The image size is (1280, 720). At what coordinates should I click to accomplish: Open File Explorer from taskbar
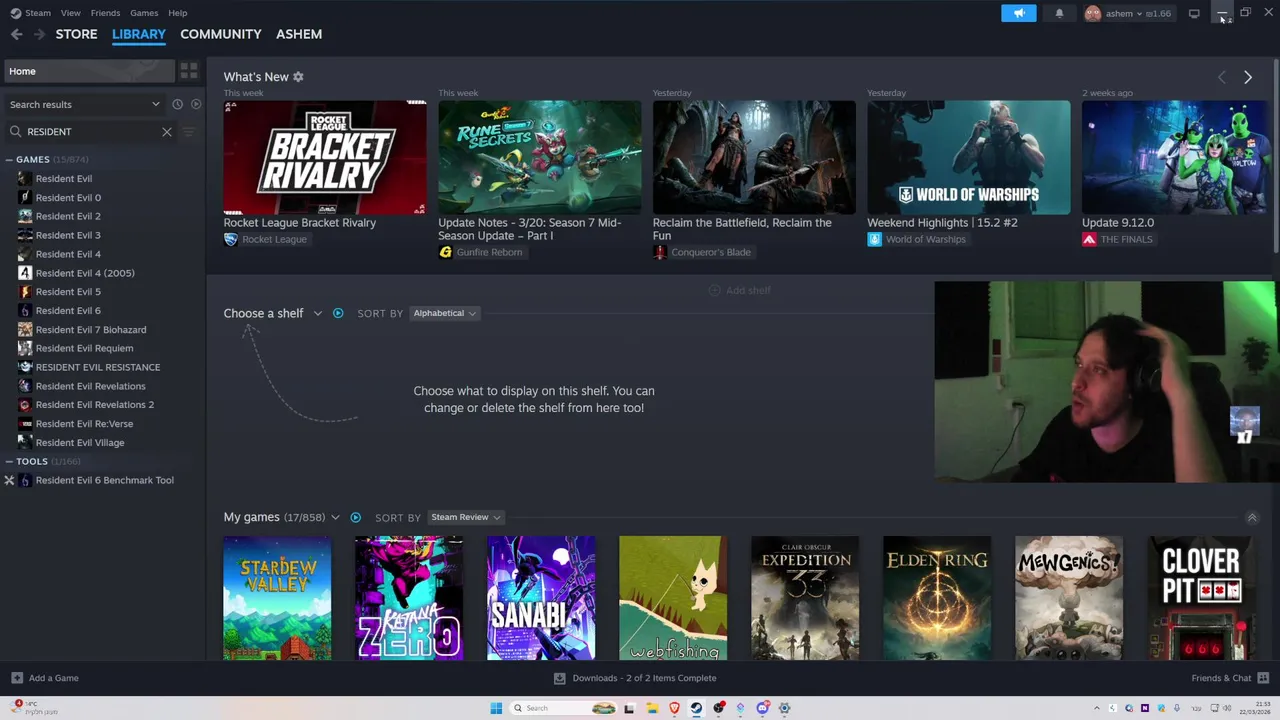pos(652,708)
